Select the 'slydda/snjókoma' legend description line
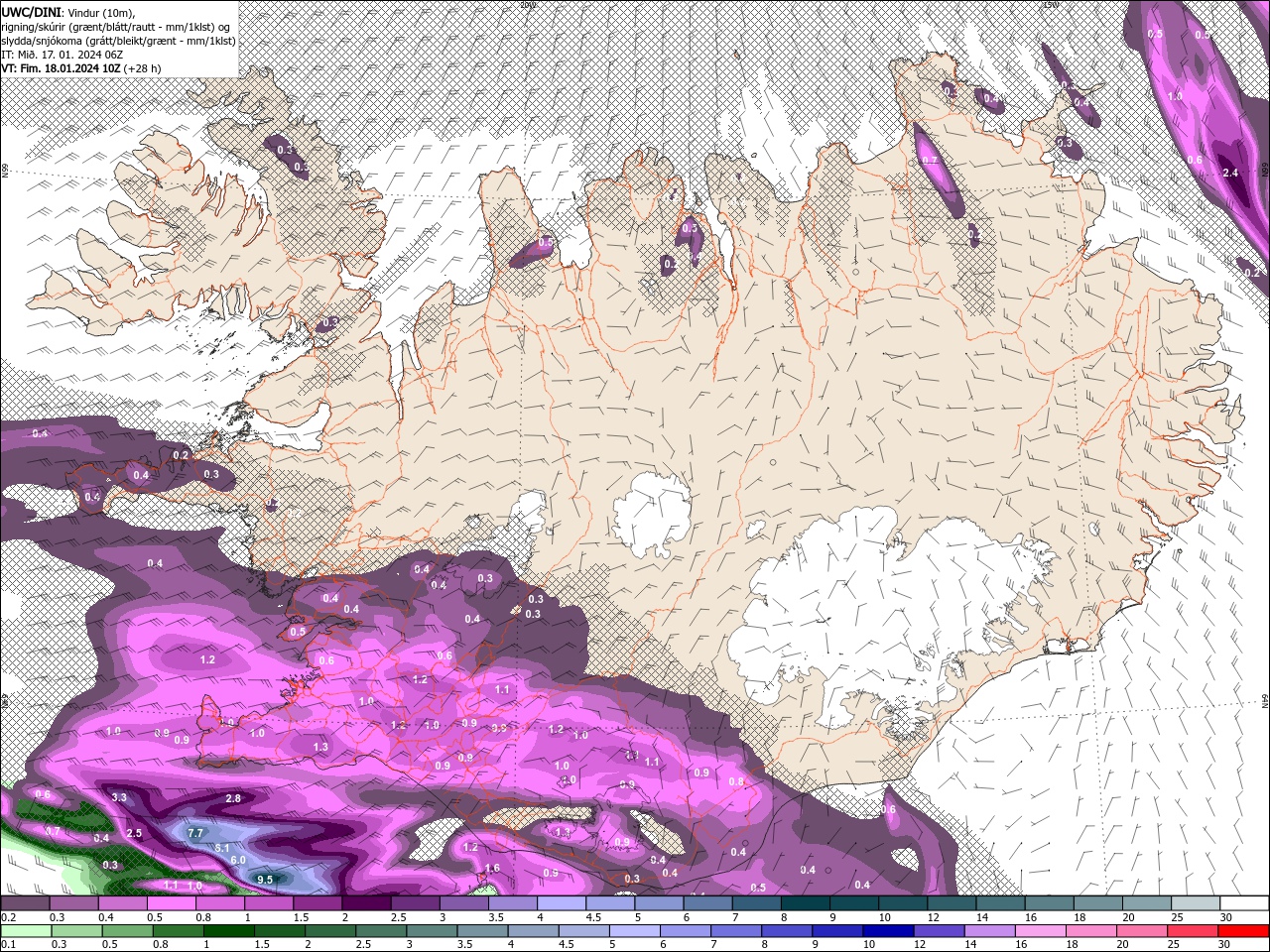Image resolution: width=1270 pixels, height=952 pixels. pos(118,41)
